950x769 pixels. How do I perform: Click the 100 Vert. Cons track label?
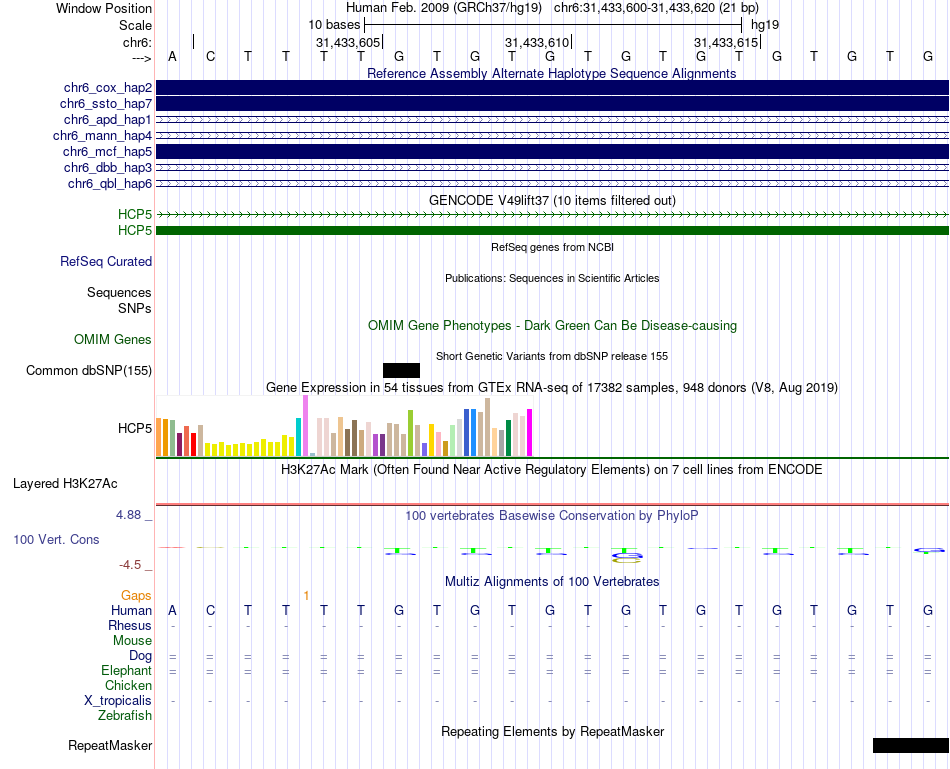56,539
